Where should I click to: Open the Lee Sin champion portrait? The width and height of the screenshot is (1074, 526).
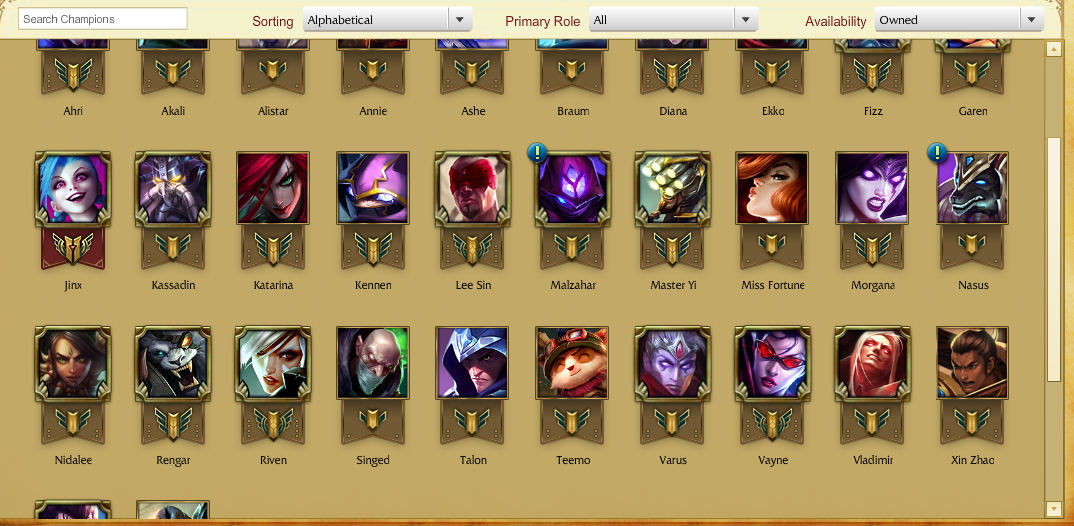click(x=473, y=188)
